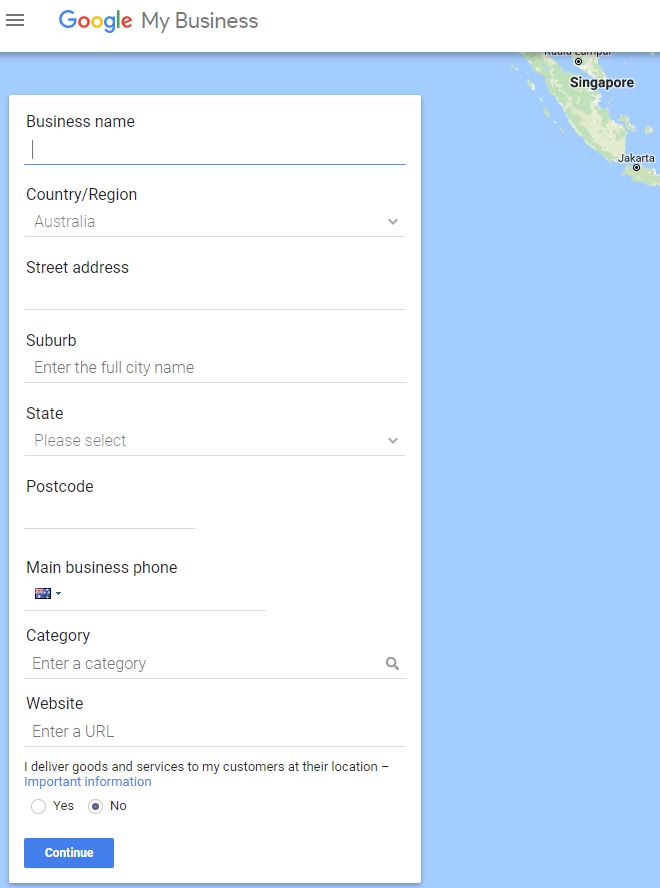Viewport: 660px width, 888px height.
Task: Select the No delivery radio button
Action: (x=95, y=806)
